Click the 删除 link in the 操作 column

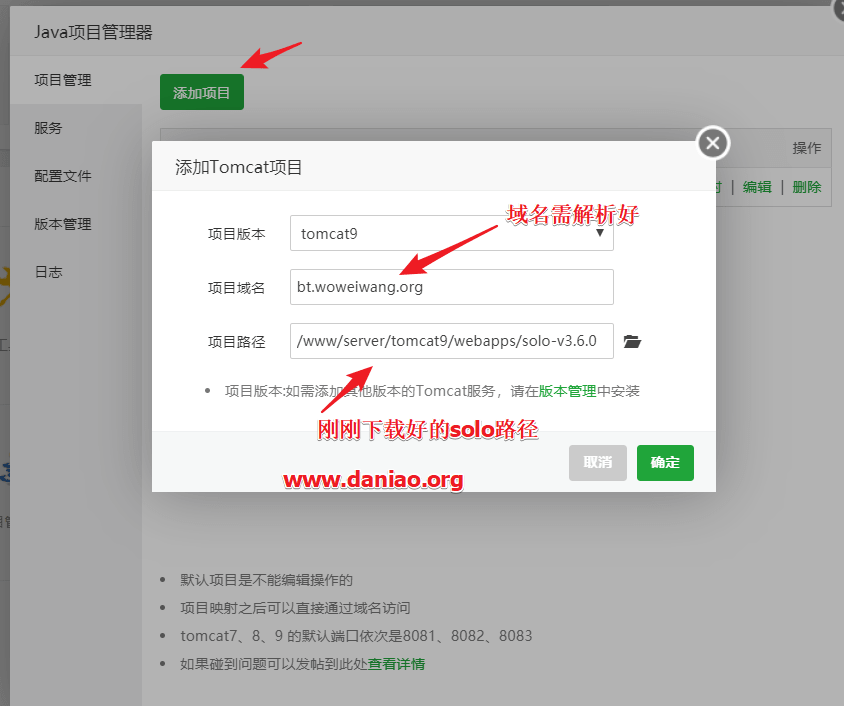[x=806, y=187]
